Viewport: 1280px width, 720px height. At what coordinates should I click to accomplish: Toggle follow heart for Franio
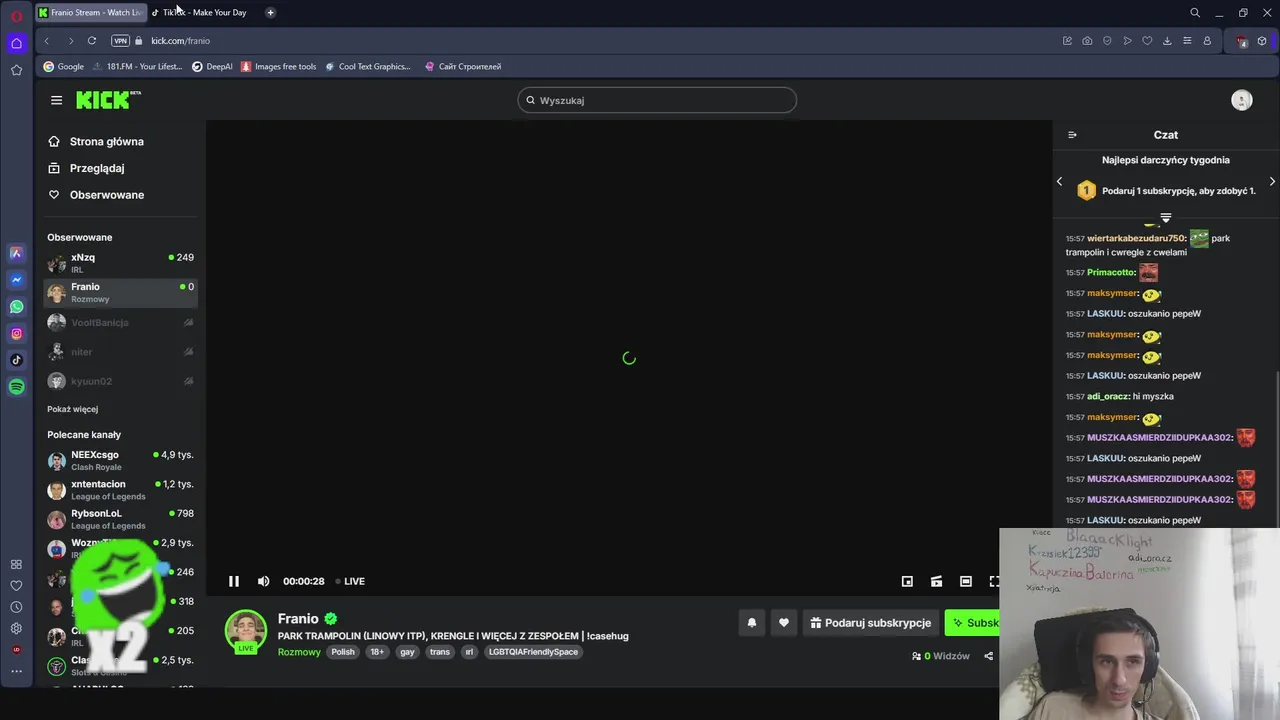coord(784,623)
